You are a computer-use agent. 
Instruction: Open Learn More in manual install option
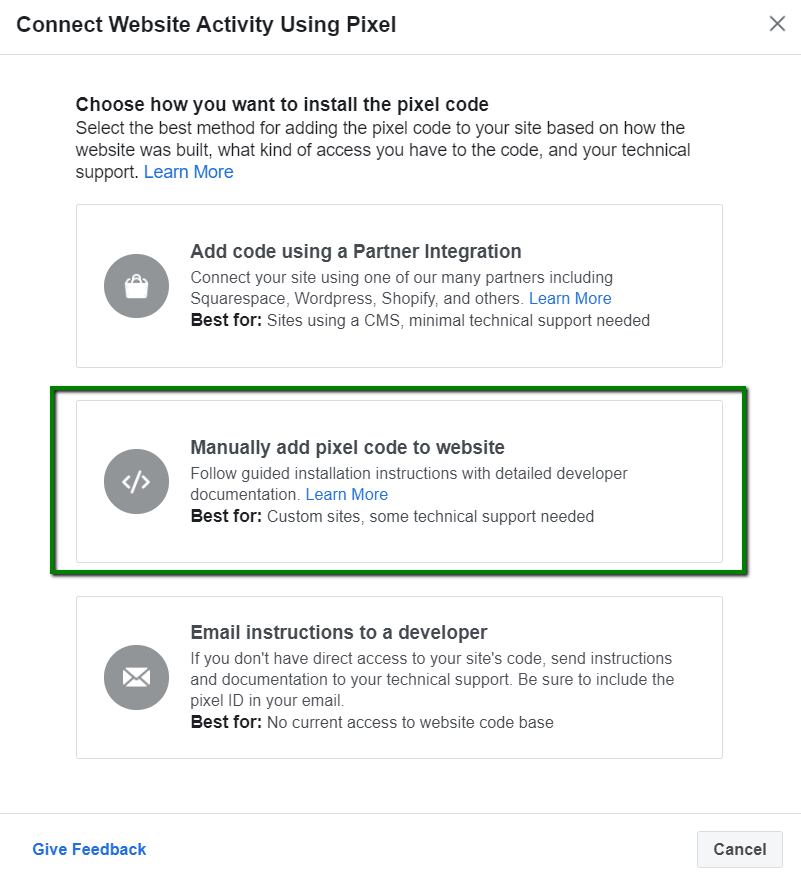pos(346,494)
